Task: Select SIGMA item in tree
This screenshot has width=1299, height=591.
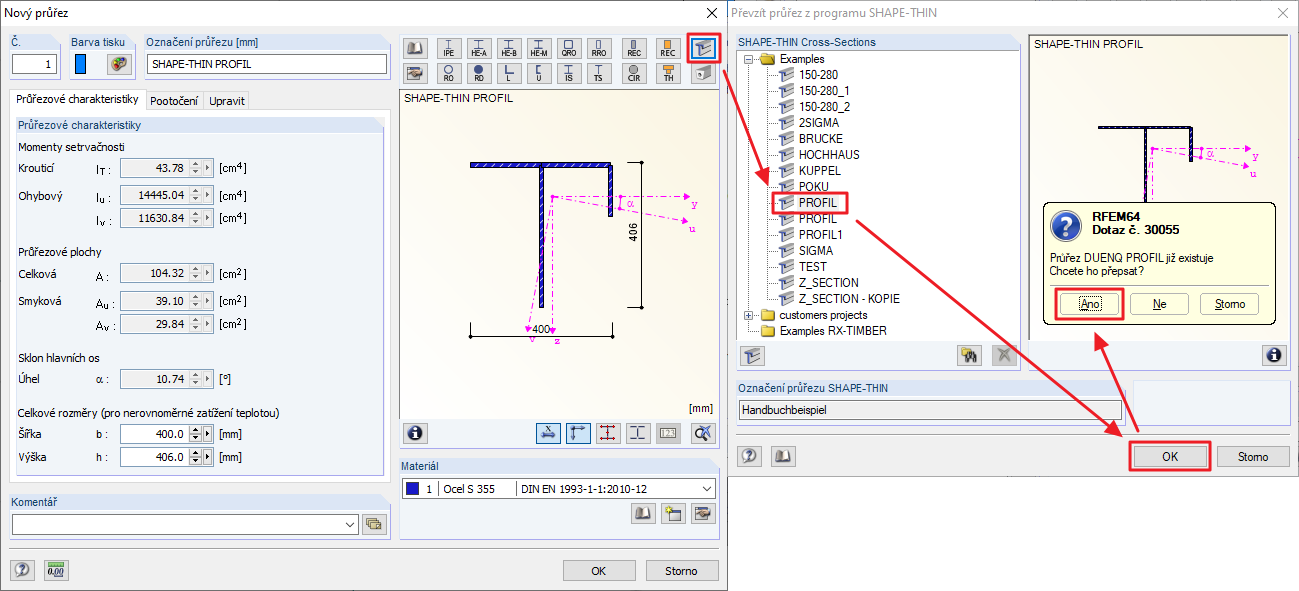Action: click(816, 251)
